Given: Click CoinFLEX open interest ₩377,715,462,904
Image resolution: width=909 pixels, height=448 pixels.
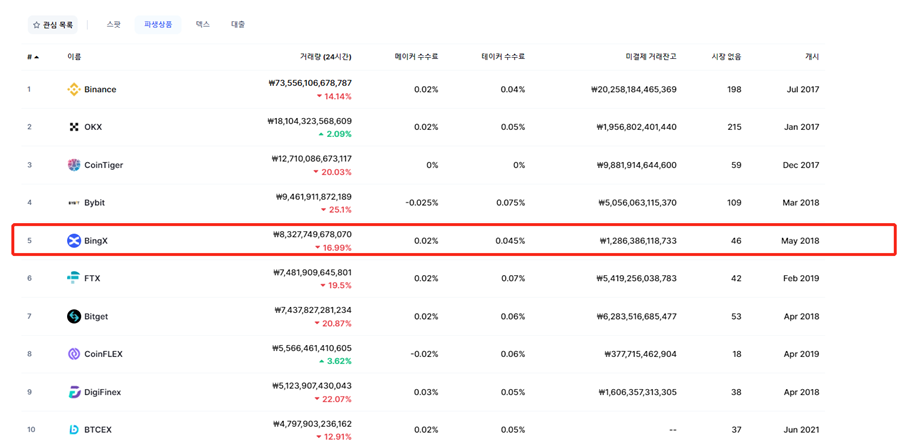Looking at the screenshot, I should (640, 354).
